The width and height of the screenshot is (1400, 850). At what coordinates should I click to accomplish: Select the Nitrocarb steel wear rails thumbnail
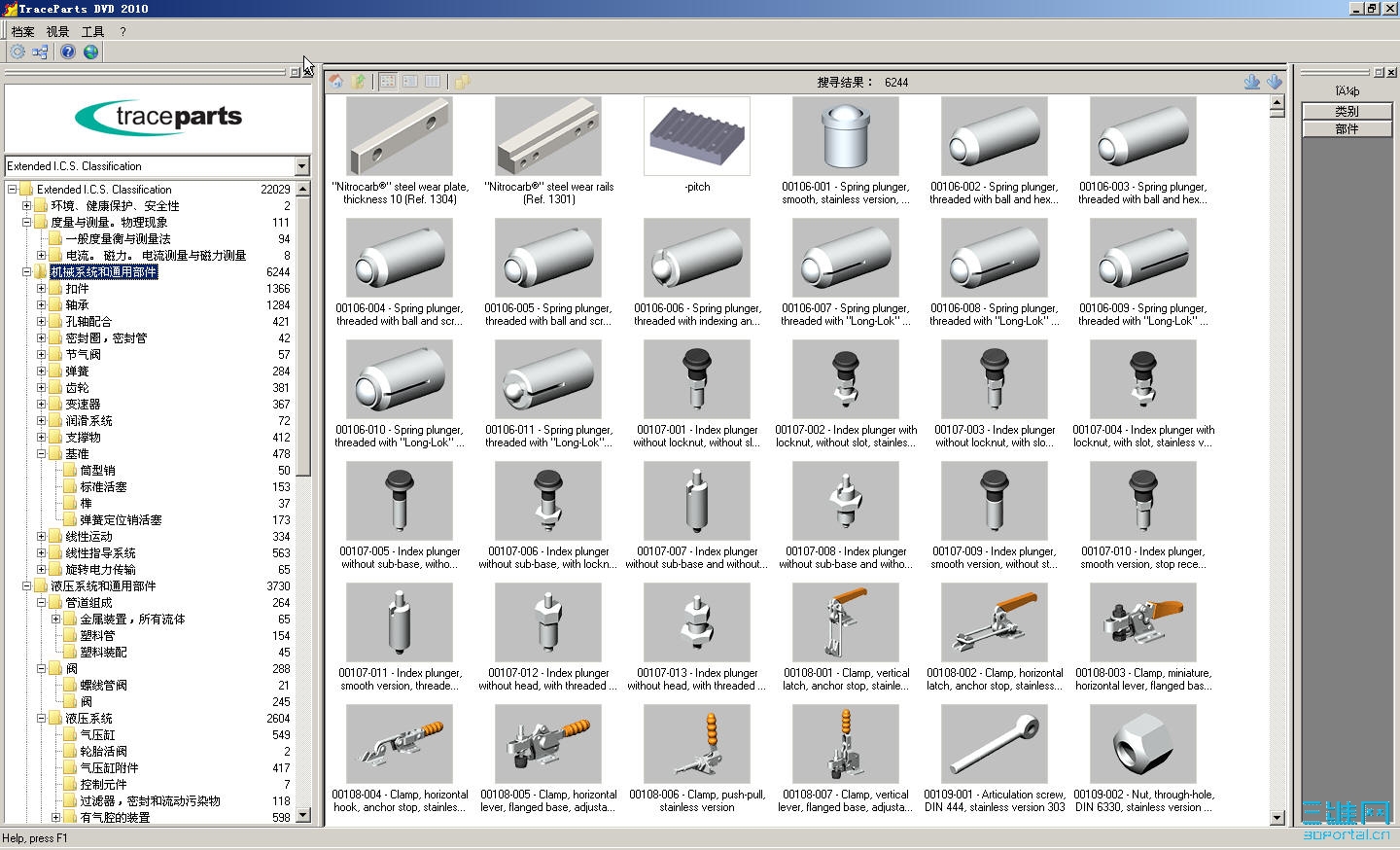click(x=548, y=136)
